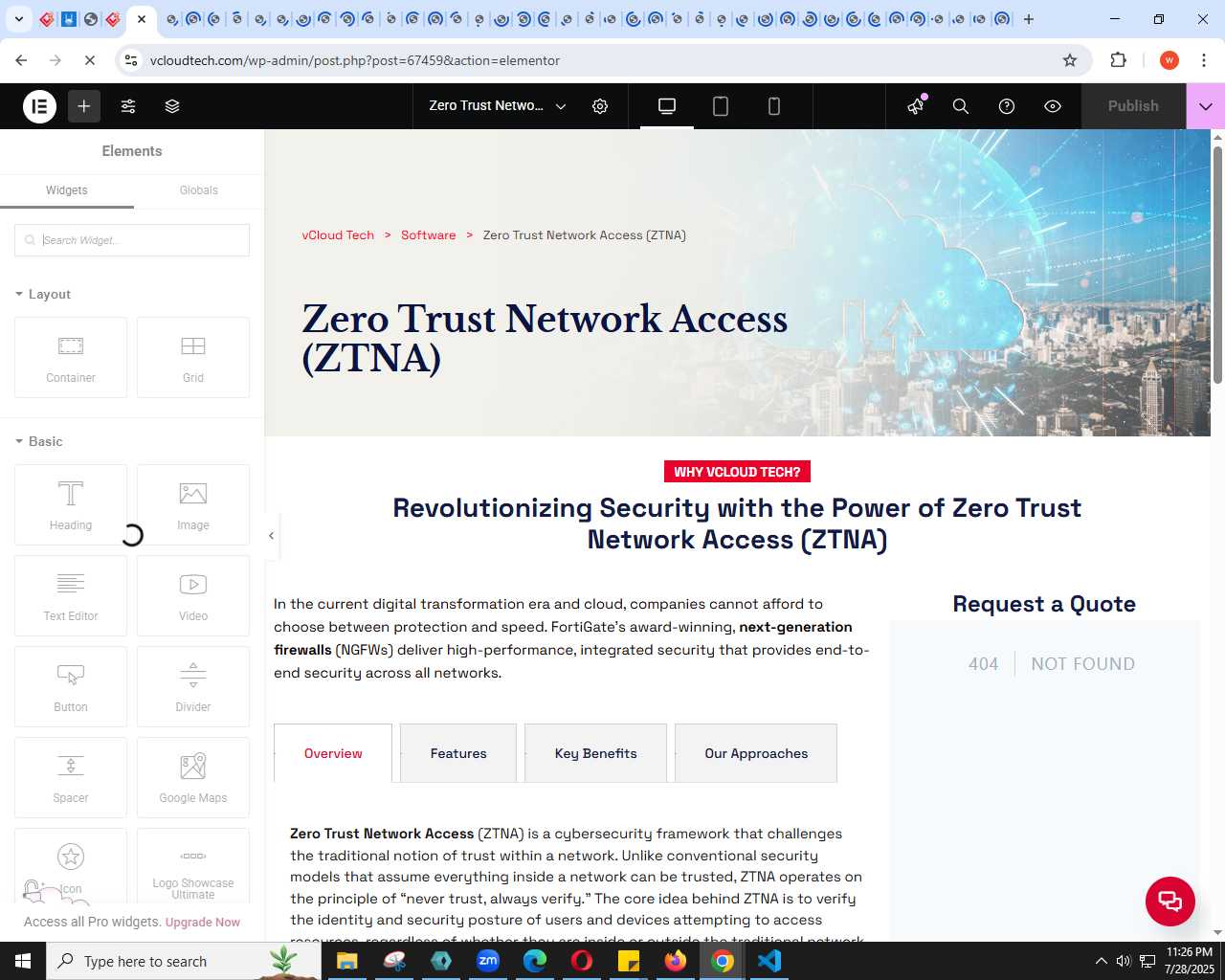Open the Our Approaches tab
This screenshot has height=980, width=1225.
pyautogui.click(x=756, y=753)
